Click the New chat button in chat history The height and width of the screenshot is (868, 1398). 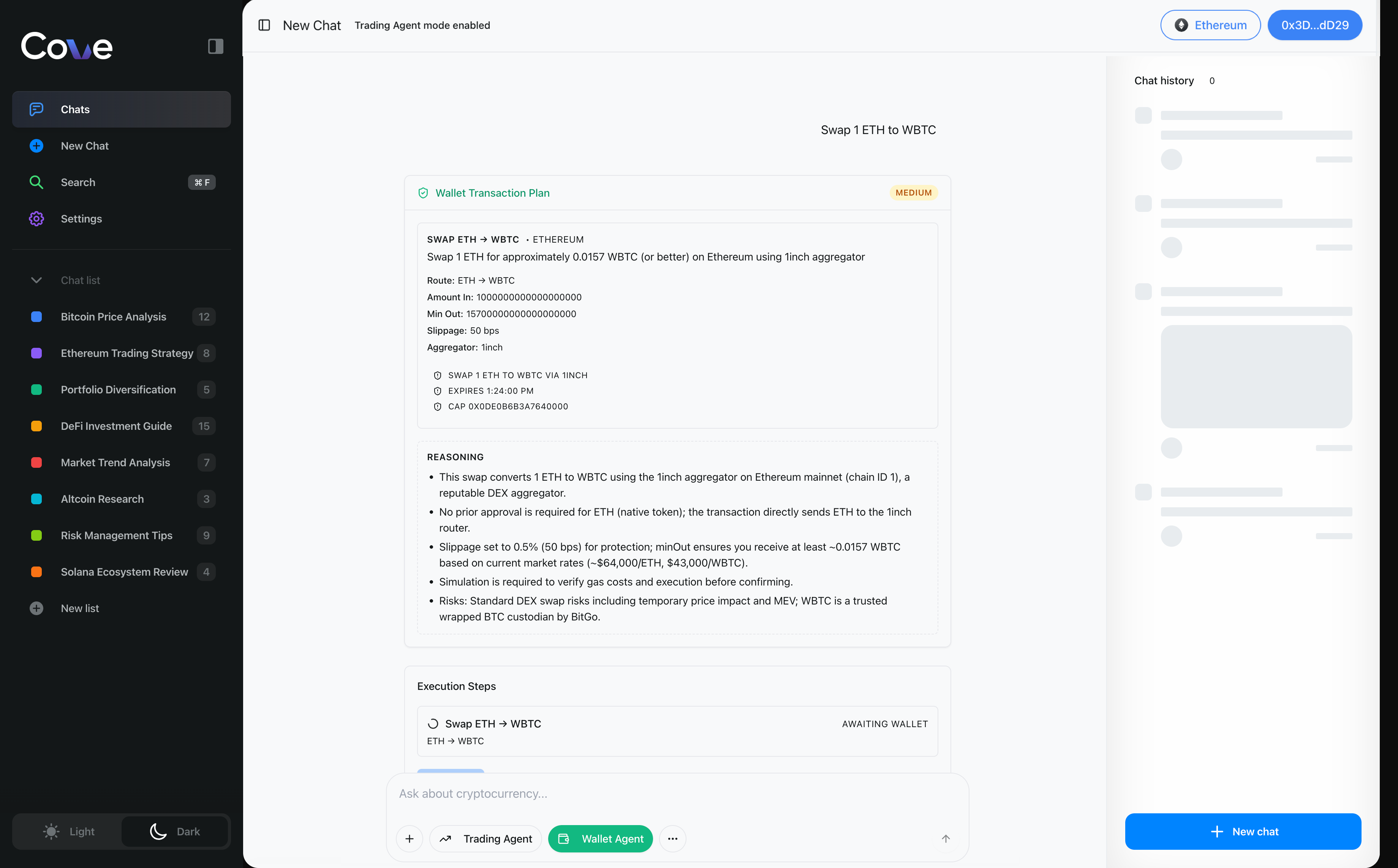[x=1243, y=831]
